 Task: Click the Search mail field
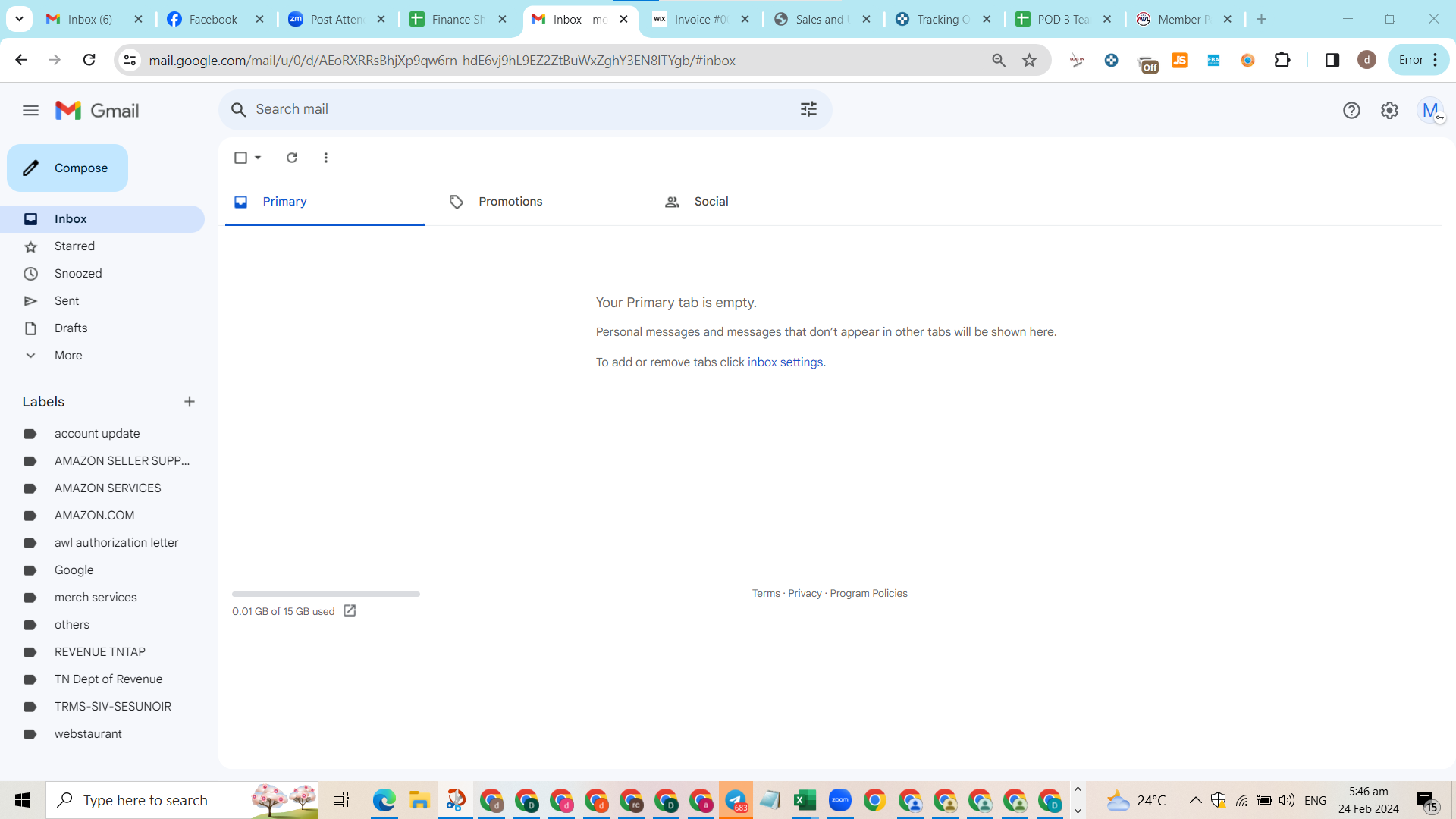[523, 110]
